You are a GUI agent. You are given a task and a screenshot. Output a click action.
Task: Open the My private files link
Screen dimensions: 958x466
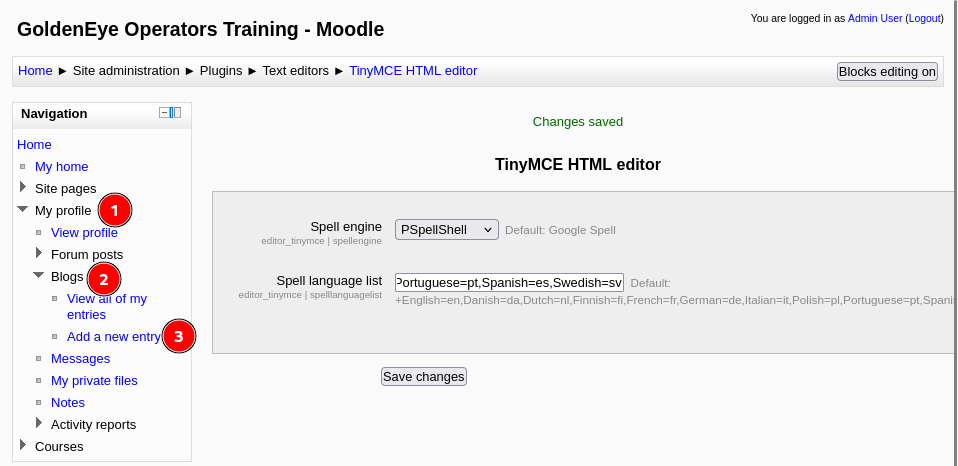94,380
